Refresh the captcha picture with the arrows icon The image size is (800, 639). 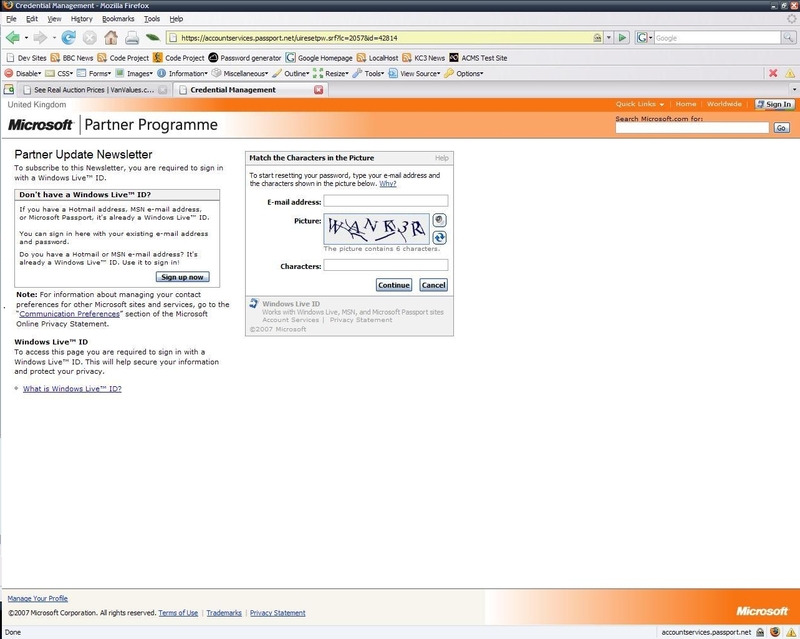[439, 238]
